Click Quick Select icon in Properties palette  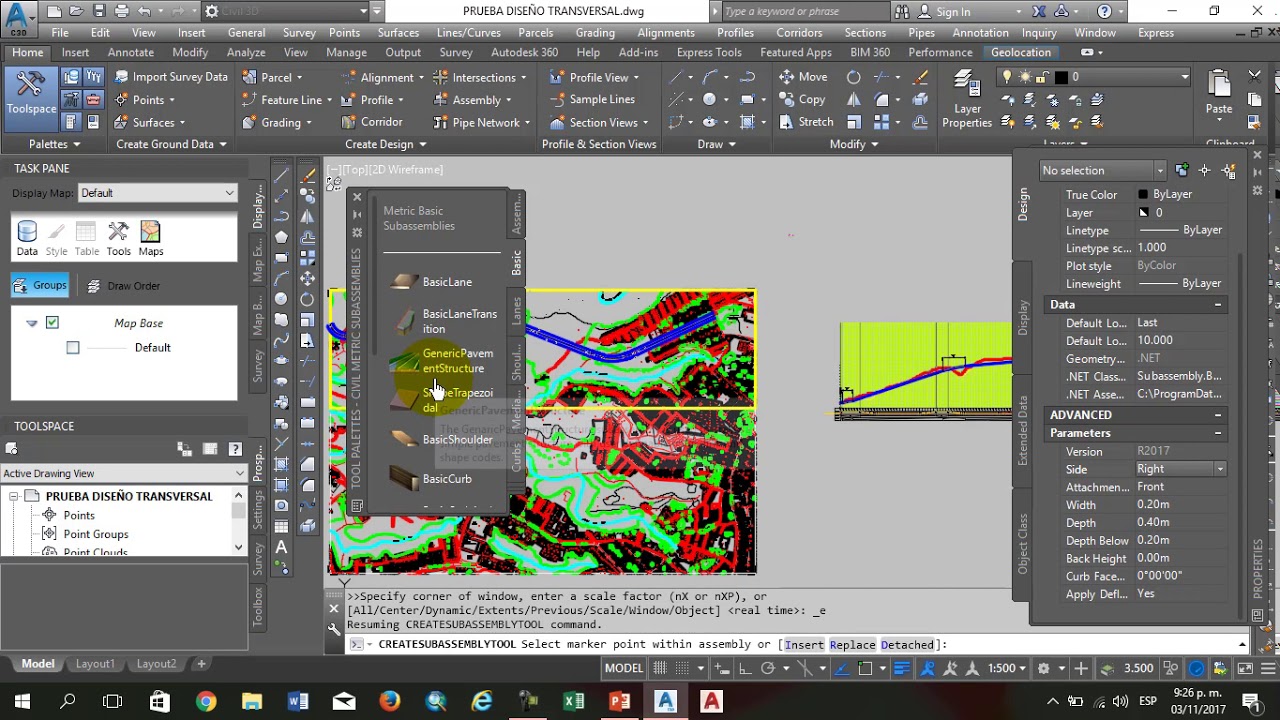pos(1230,170)
